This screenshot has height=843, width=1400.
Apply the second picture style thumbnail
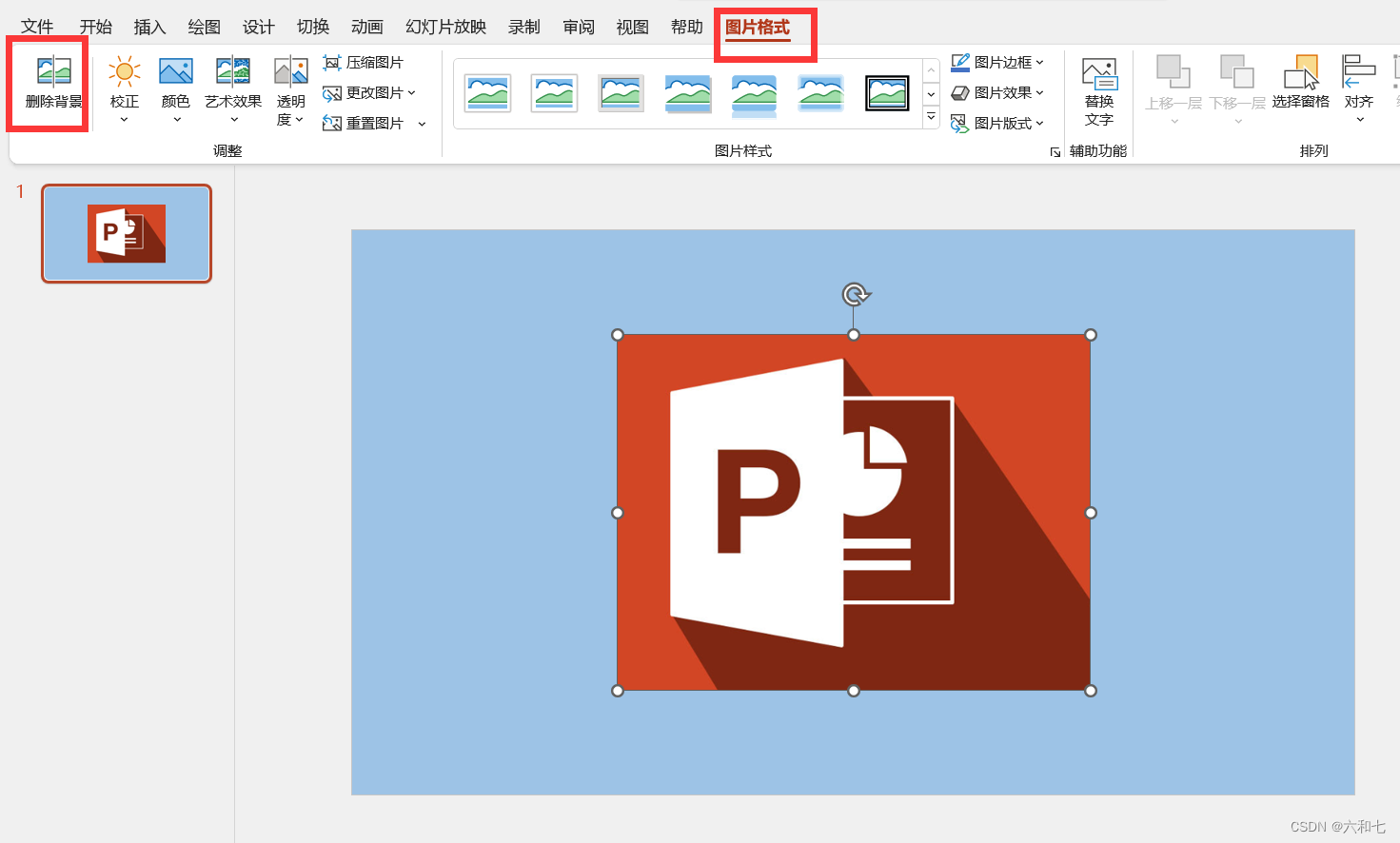coord(554,93)
